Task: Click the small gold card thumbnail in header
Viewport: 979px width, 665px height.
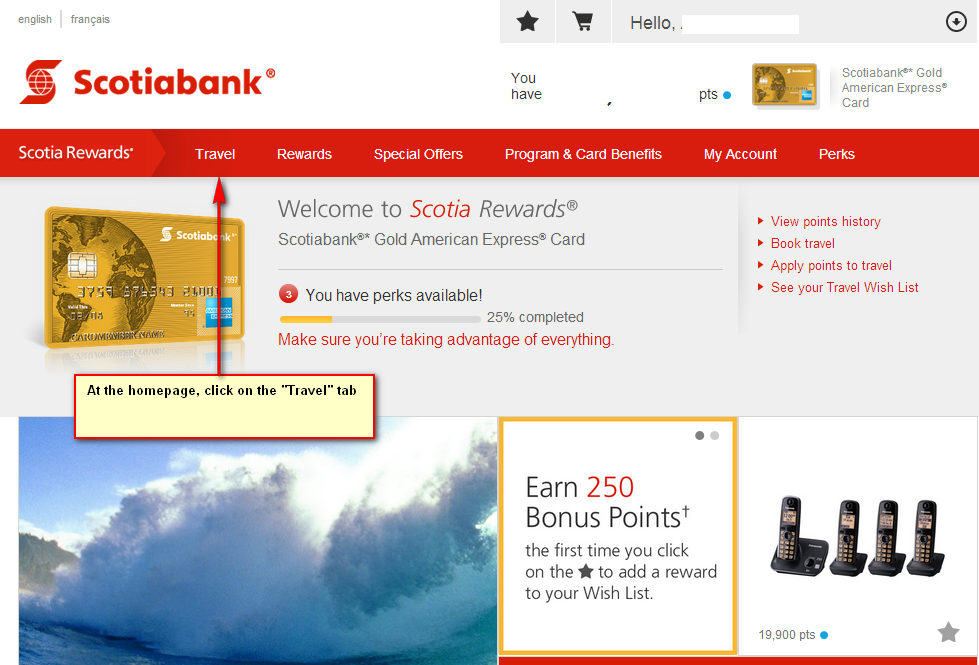Action: tap(784, 85)
